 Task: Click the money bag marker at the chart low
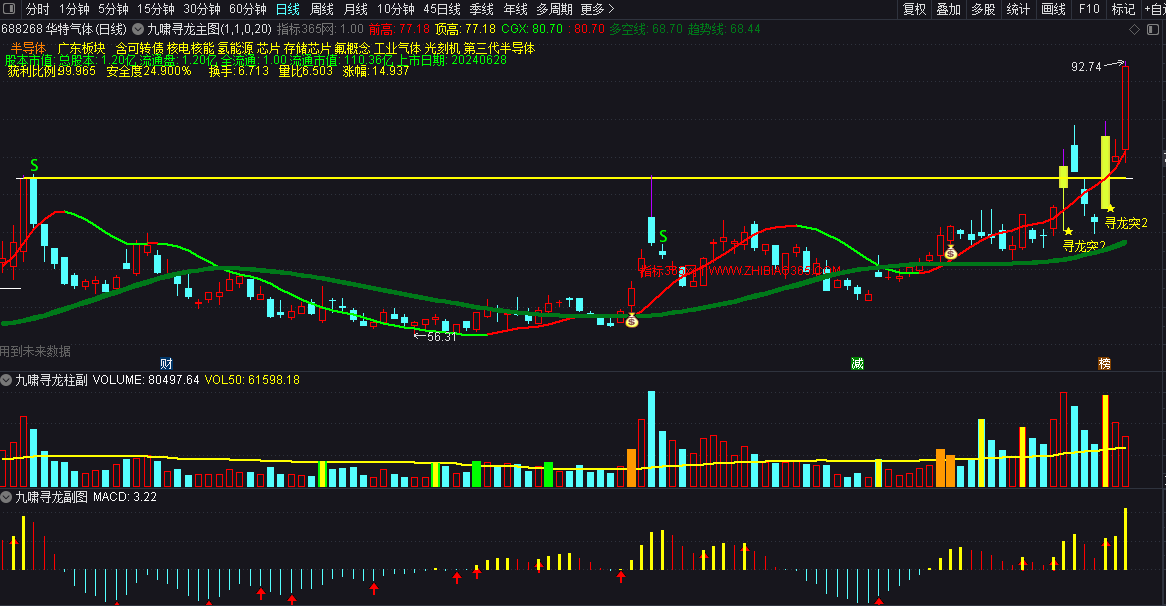pyautogui.click(x=631, y=320)
